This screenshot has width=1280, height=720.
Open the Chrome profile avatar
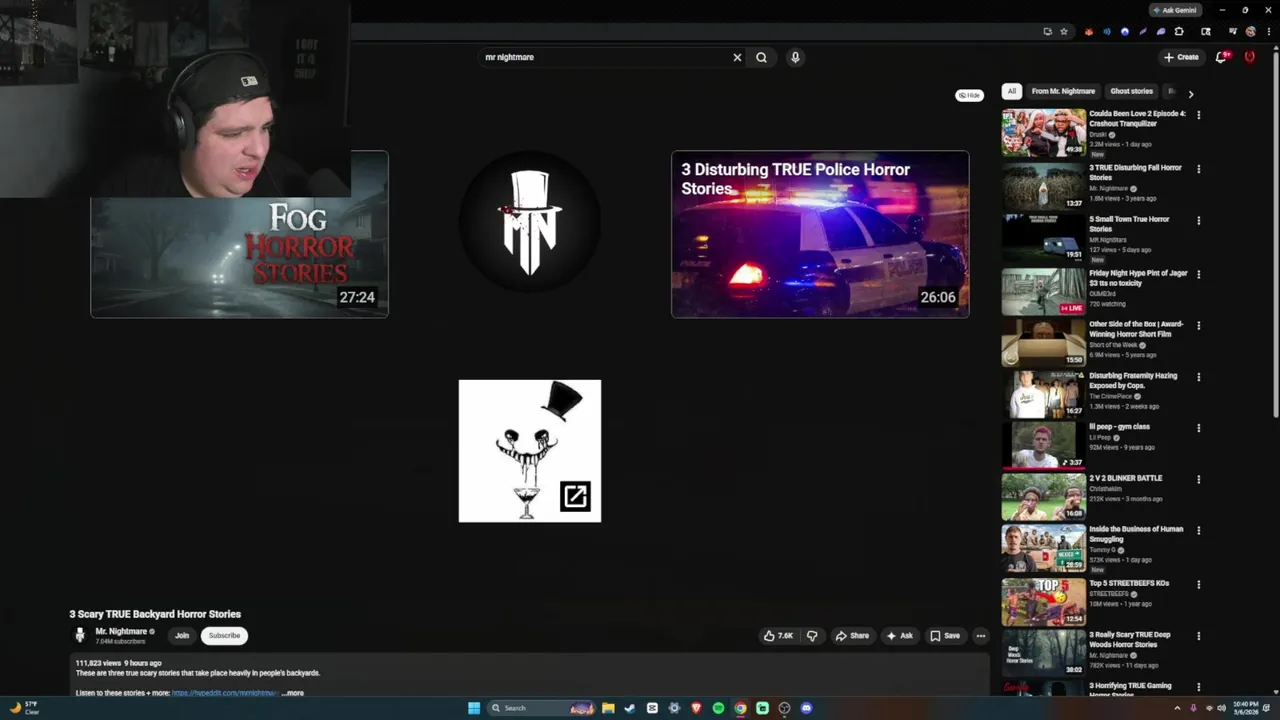[x=1250, y=31]
